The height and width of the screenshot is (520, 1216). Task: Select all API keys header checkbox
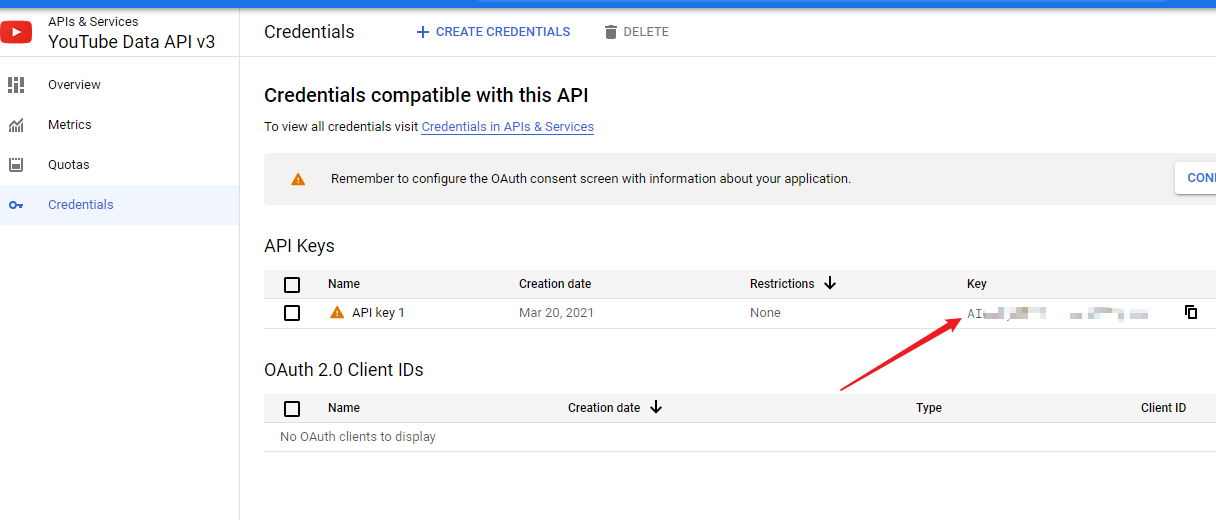292,284
